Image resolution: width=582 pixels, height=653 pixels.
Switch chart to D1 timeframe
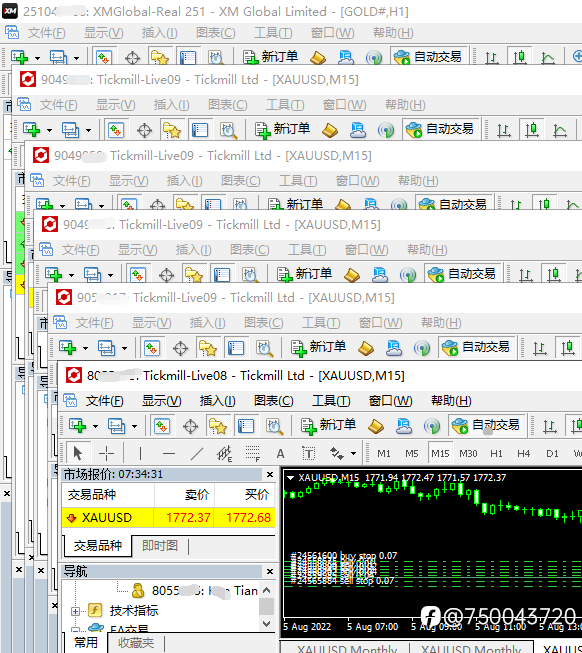click(552, 453)
